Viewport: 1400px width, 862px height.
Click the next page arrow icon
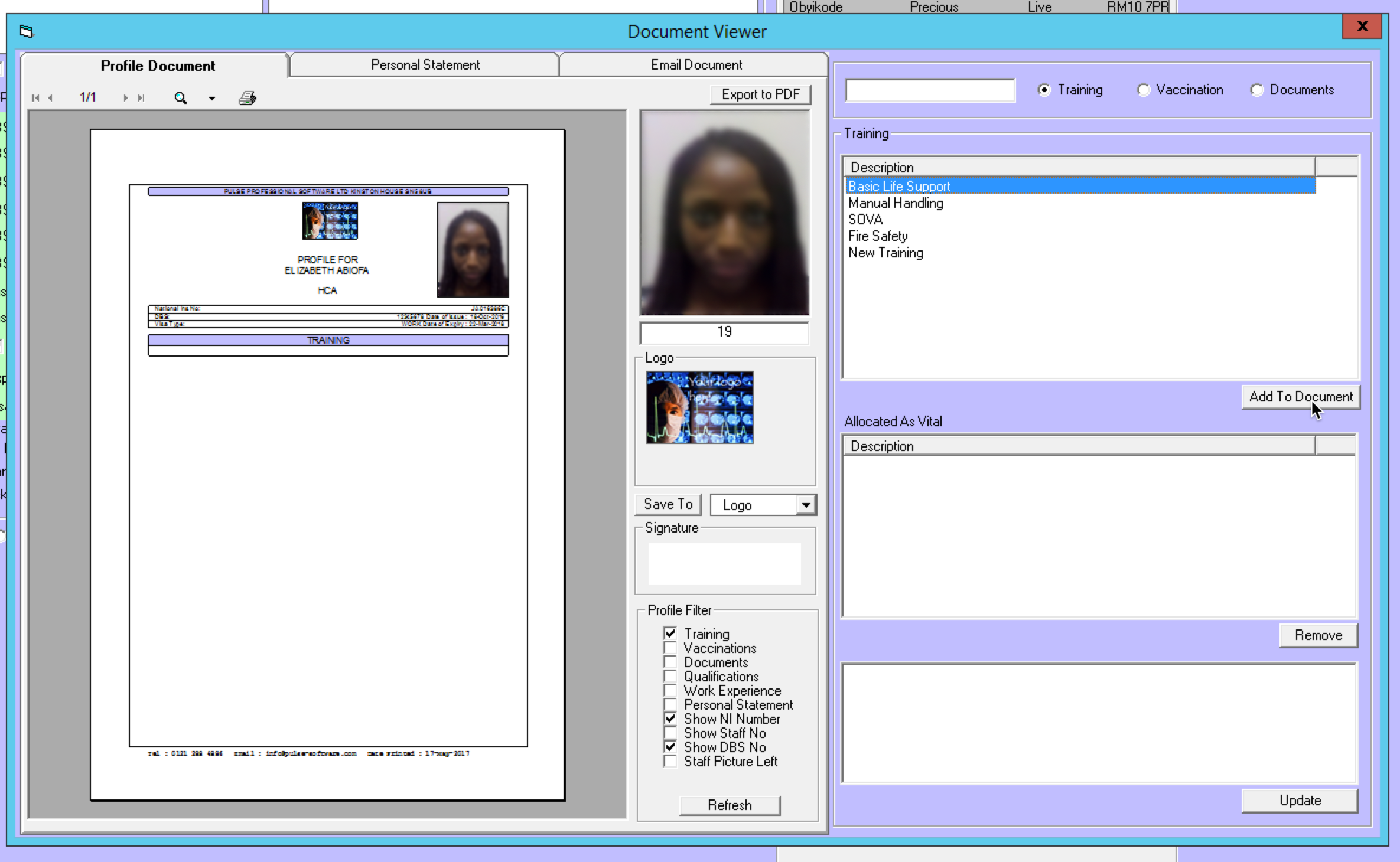[125, 98]
